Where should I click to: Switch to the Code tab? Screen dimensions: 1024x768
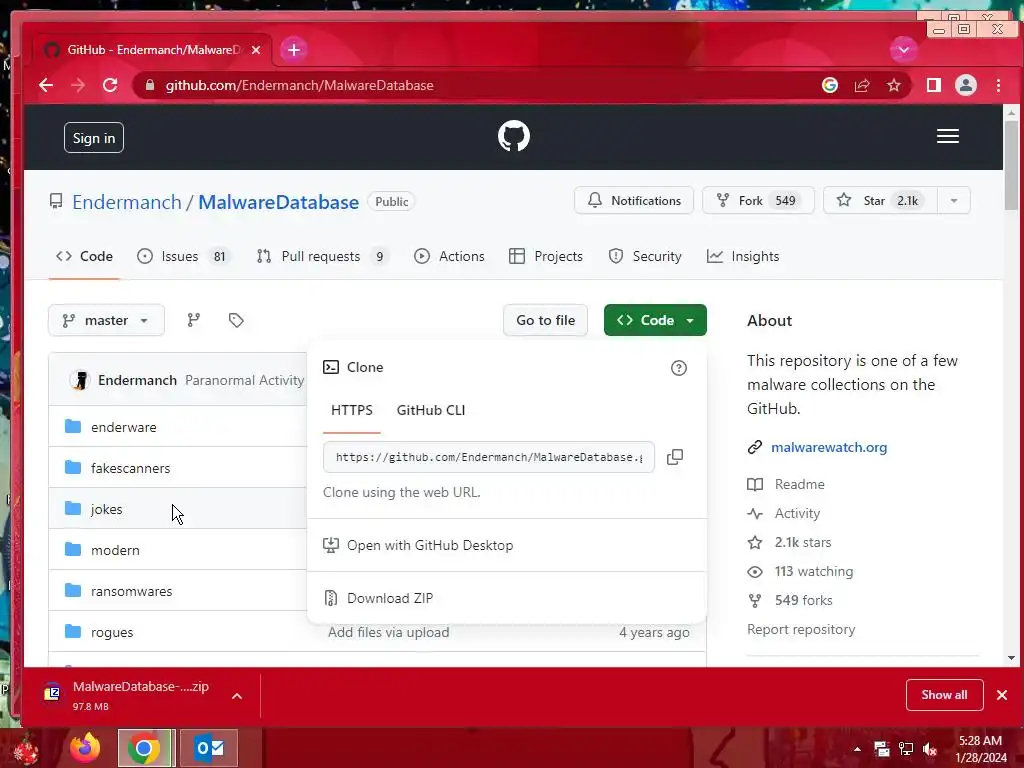click(84, 256)
